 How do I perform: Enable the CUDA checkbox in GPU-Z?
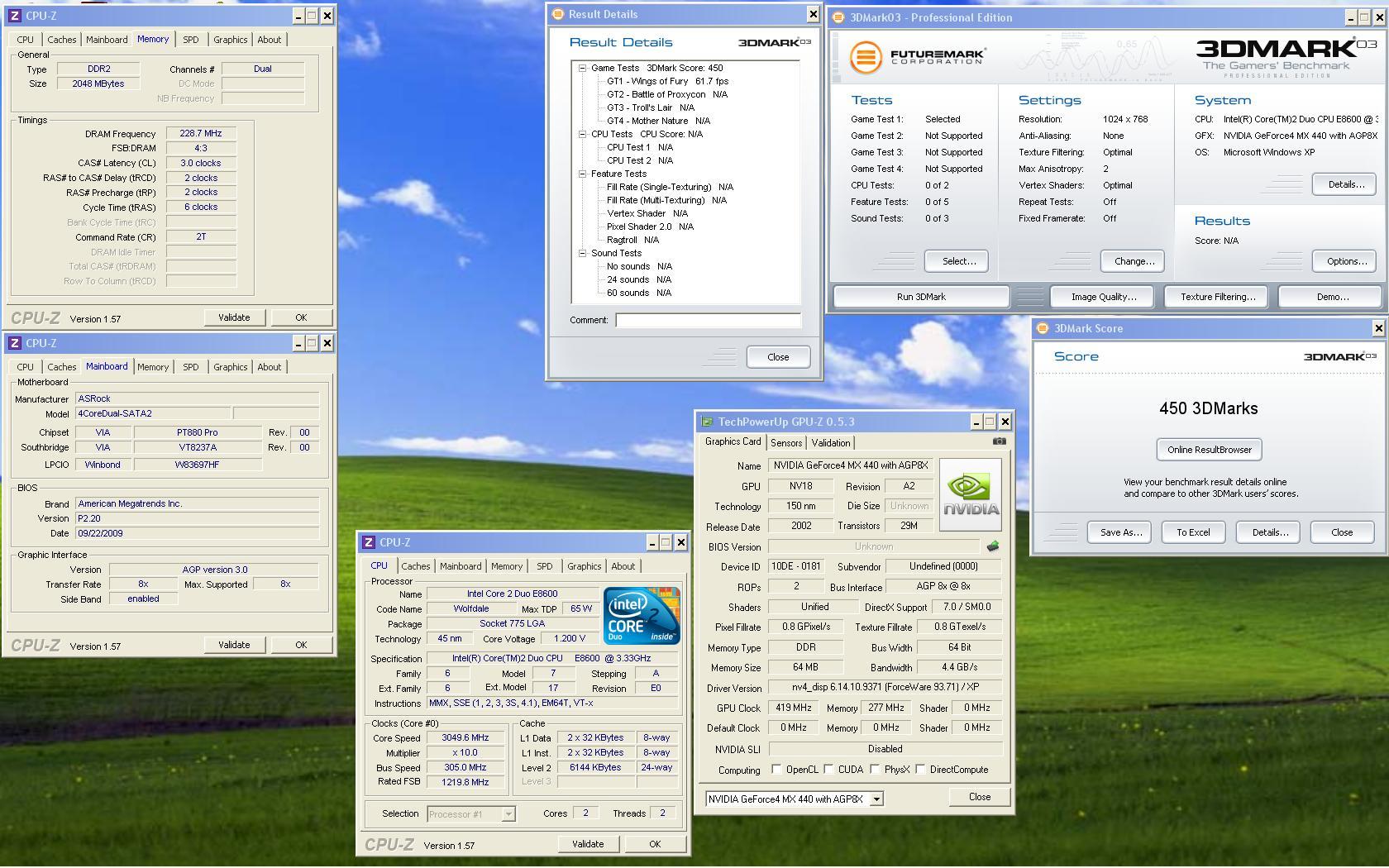pyautogui.click(x=828, y=769)
